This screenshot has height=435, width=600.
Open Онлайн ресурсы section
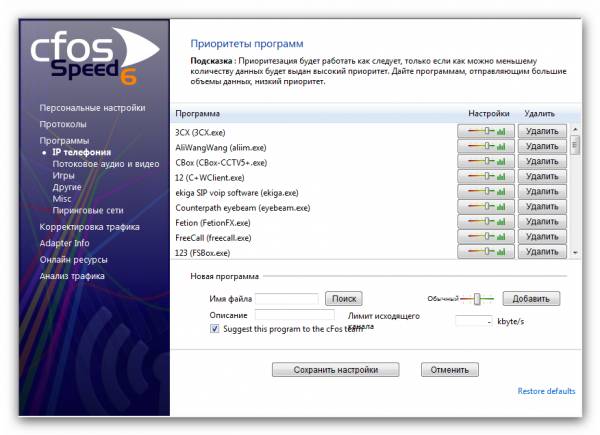pyautogui.click(x=73, y=260)
